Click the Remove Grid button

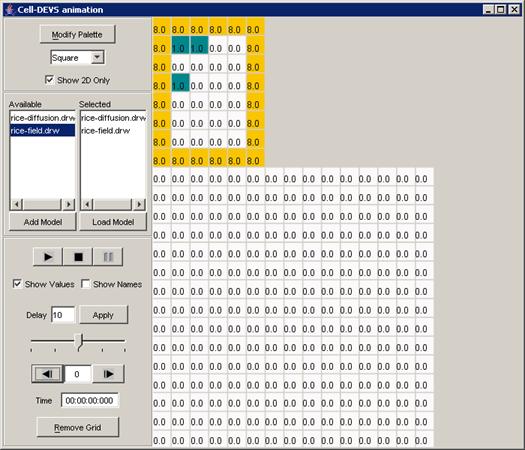[x=78, y=427]
